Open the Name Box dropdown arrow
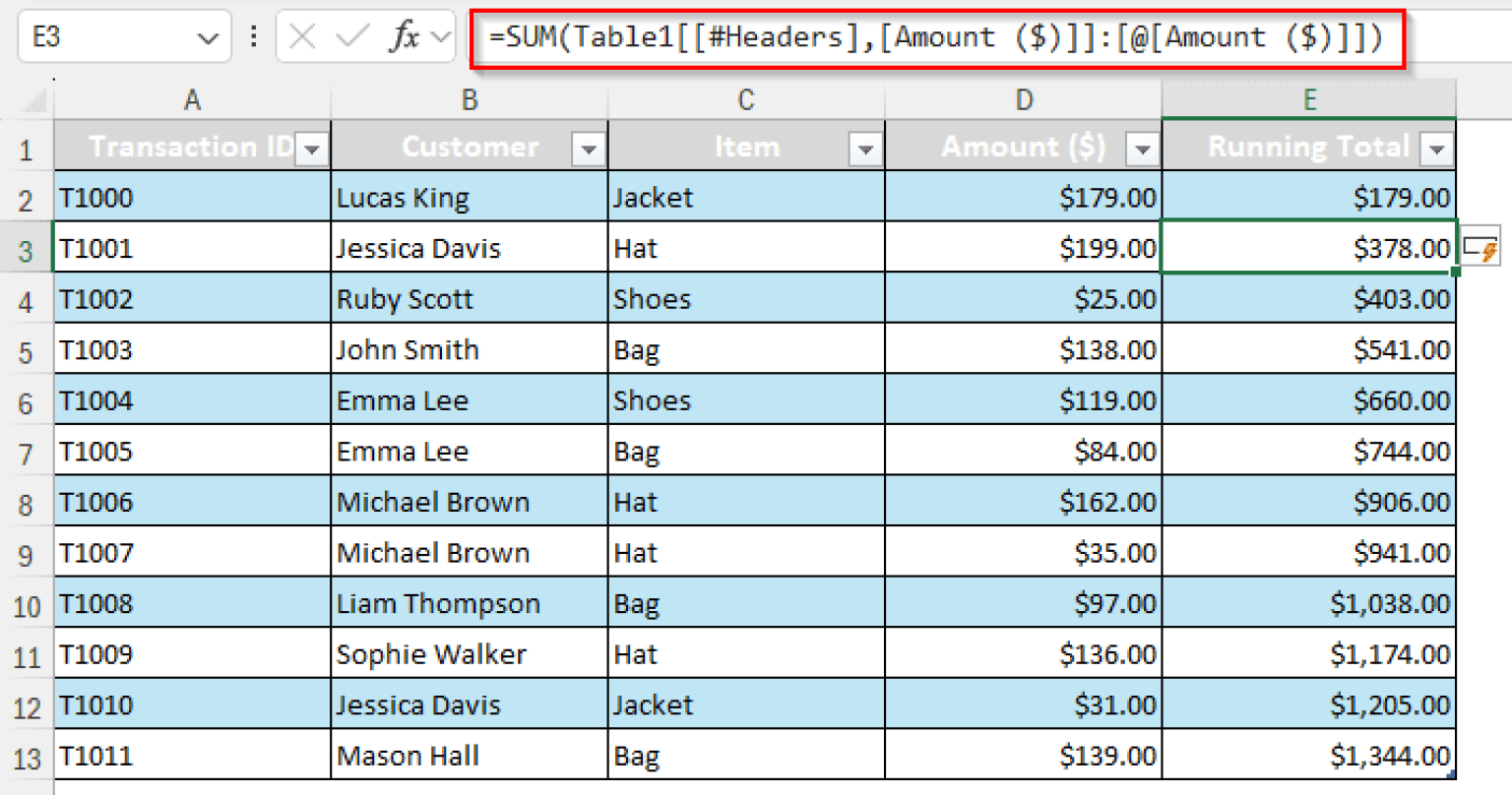This screenshot has height=795, width=1512. 207,35
